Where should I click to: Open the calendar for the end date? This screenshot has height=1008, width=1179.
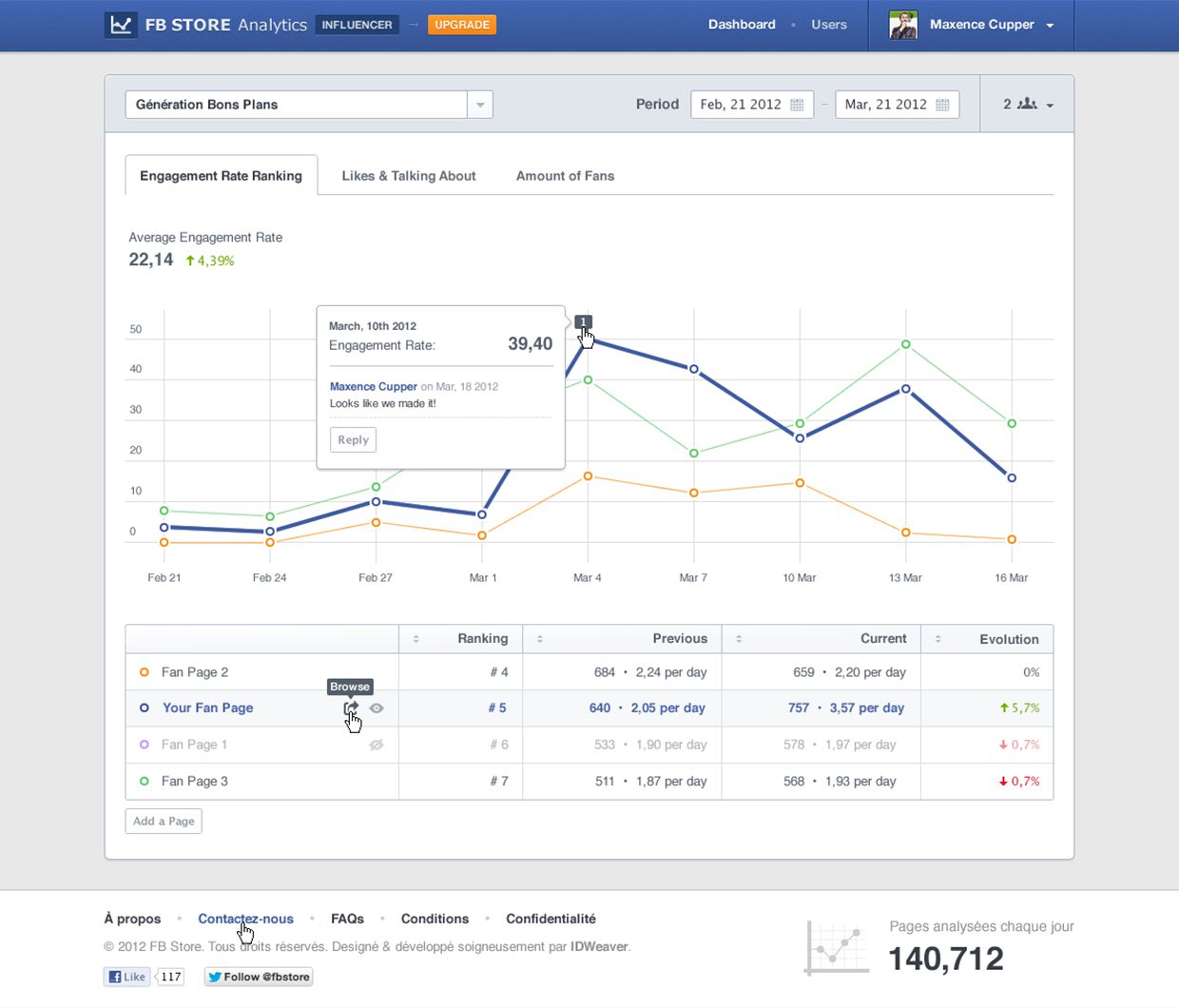click(x=942, y=105)
